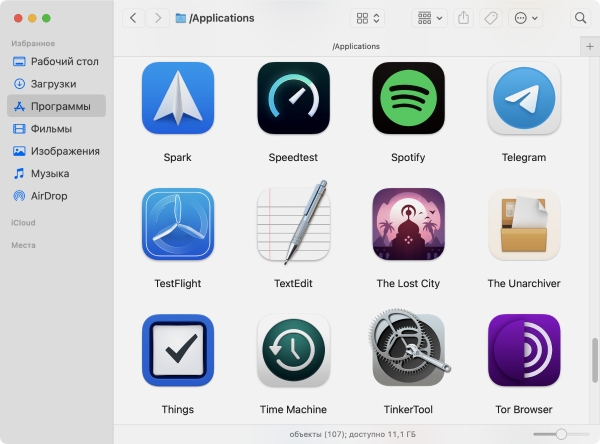The width and height of the screenshot is (600, 444).
Task: Open the icon view mode switcher
Action: (367, 18)
